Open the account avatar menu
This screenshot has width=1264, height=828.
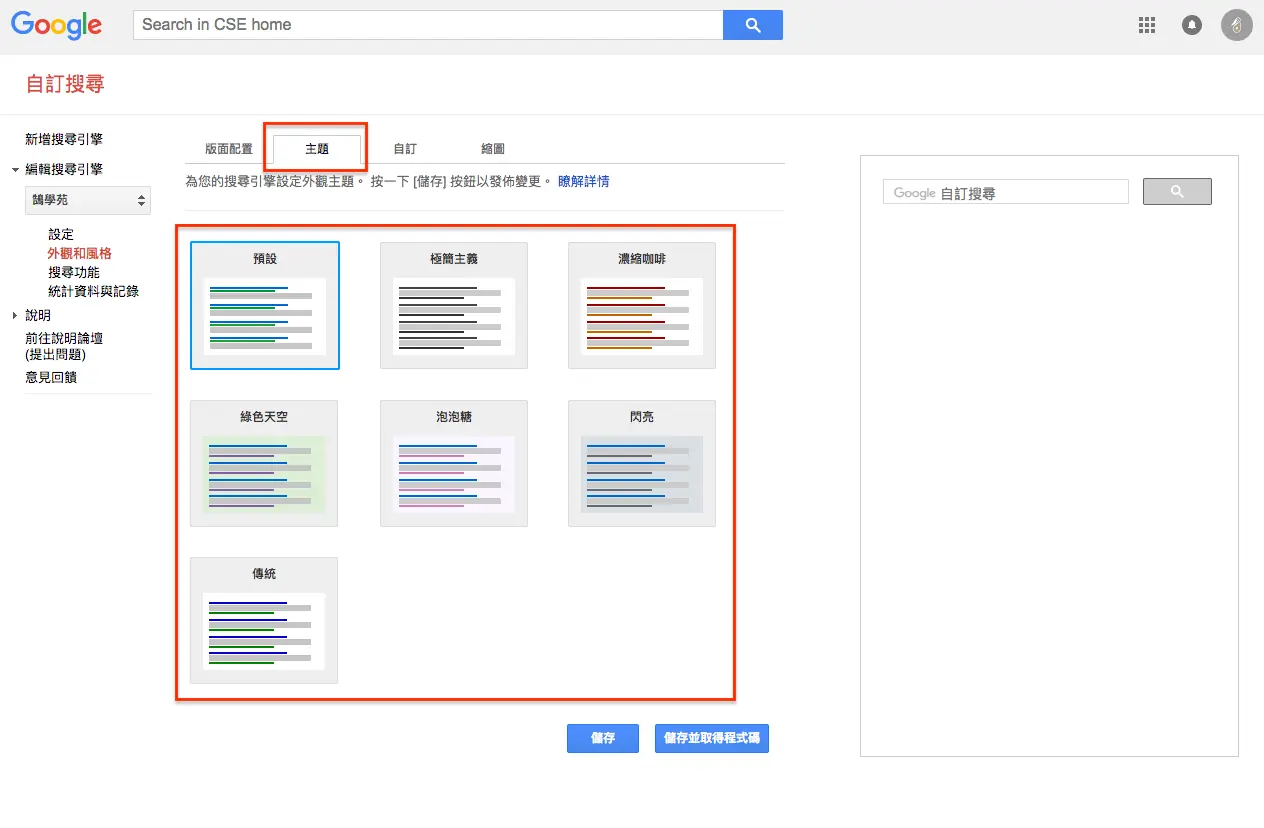(x=1237, y=25)
